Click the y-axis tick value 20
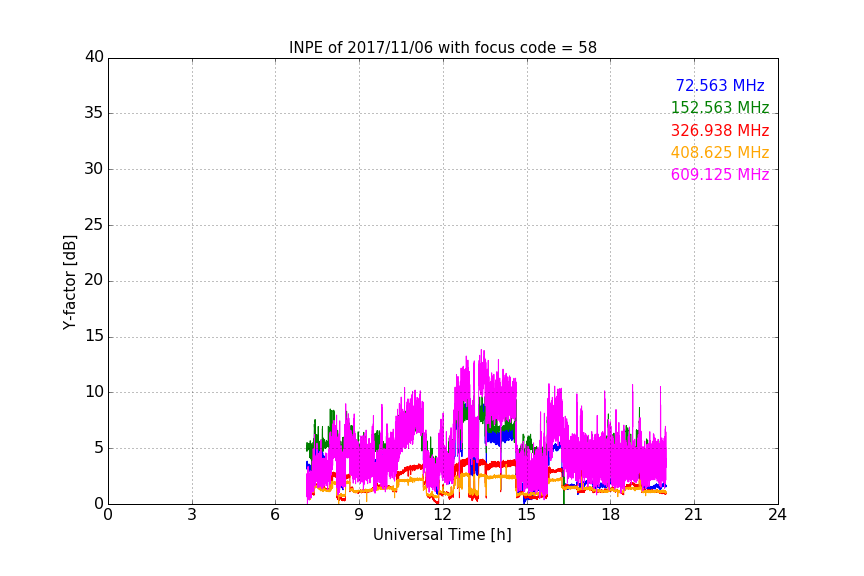This screenshot has width=864, height=576. (x=94, y=280)
